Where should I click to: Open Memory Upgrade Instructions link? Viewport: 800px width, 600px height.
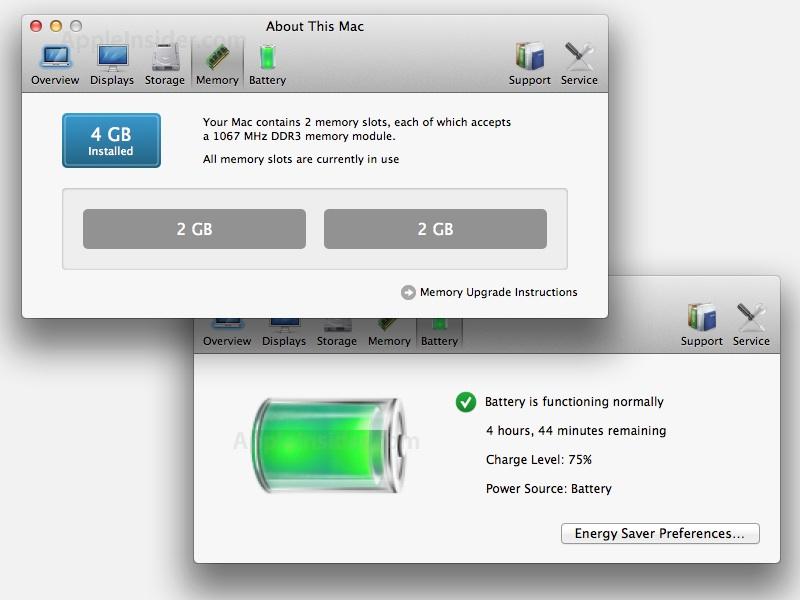click(498, 292)
